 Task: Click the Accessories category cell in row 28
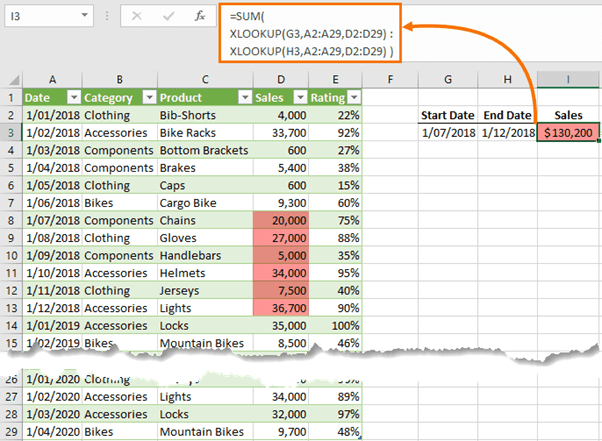[119, 414]
